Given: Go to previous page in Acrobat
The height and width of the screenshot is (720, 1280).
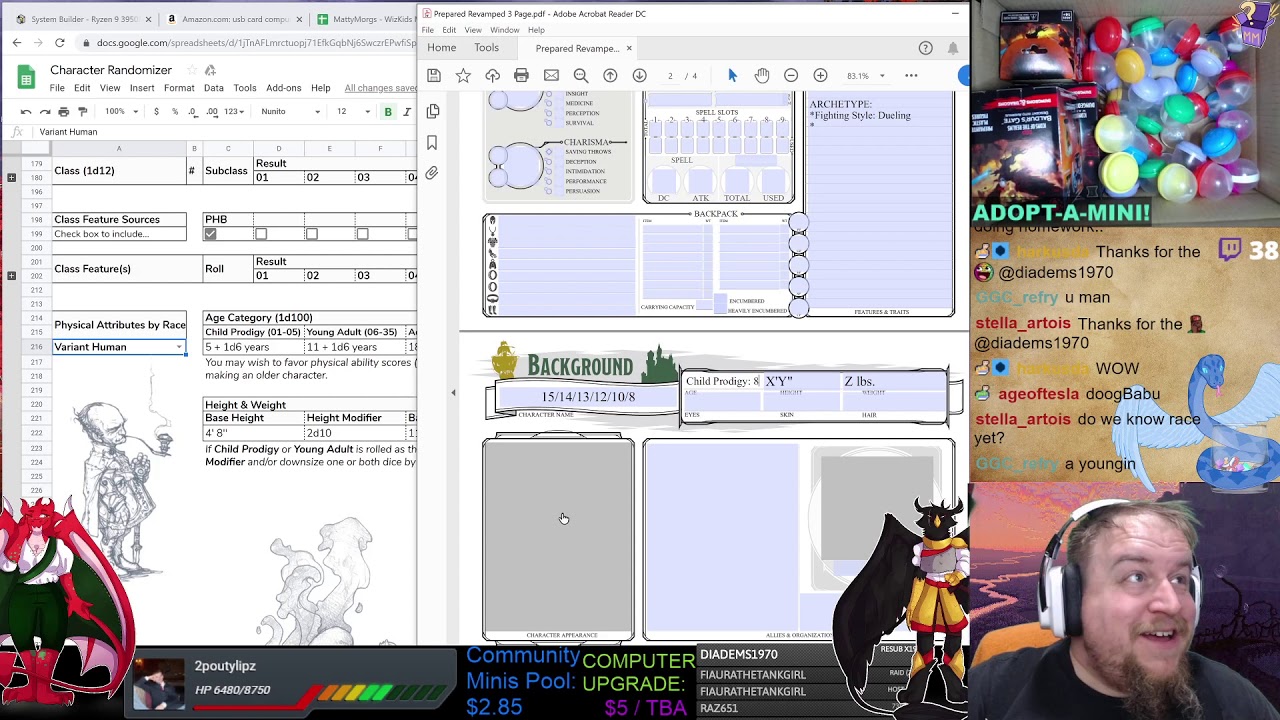Looking at the screenshot, I should click(x=610, y=76).
